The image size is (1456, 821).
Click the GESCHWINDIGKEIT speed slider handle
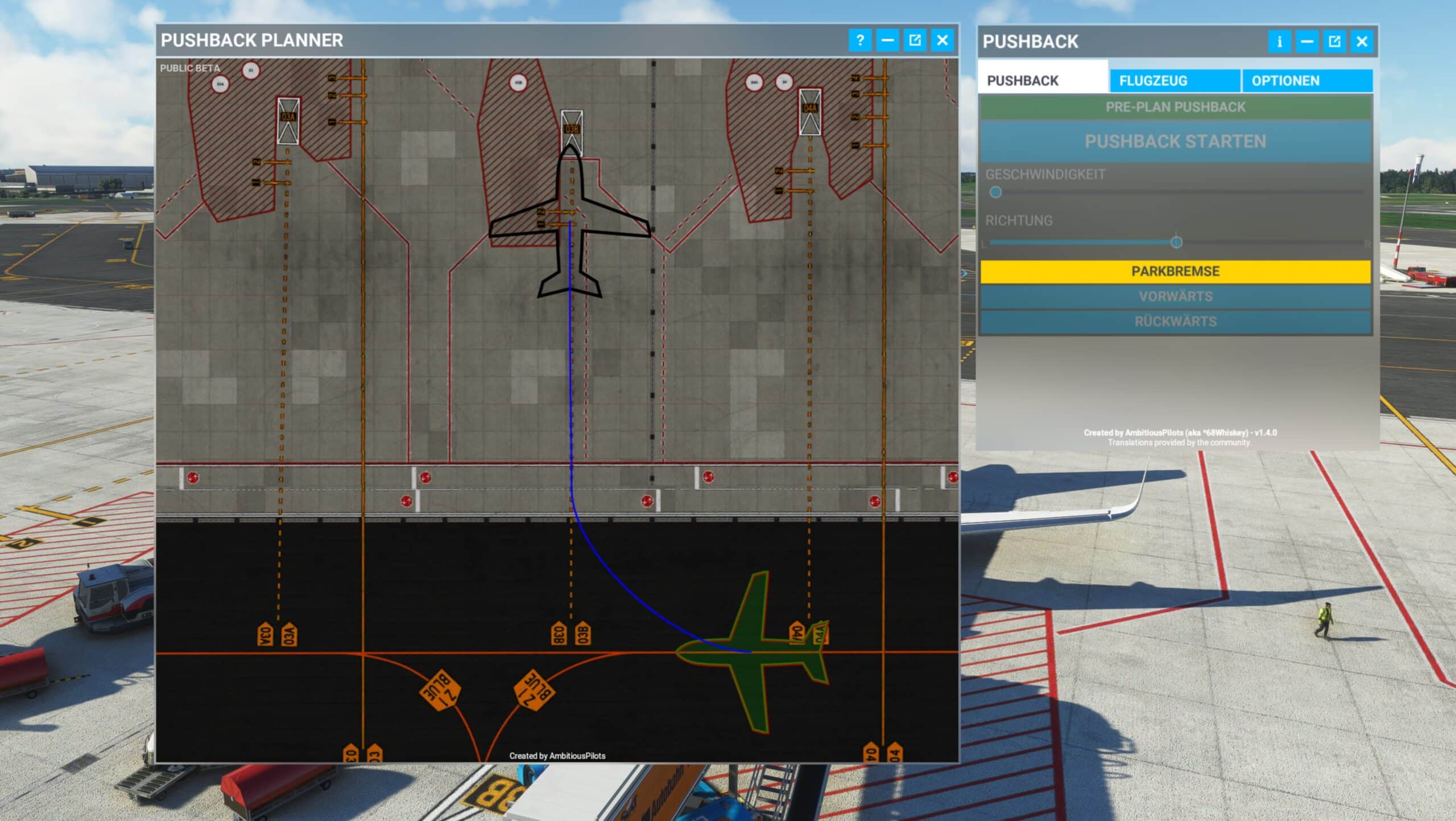tap(995, 192)
